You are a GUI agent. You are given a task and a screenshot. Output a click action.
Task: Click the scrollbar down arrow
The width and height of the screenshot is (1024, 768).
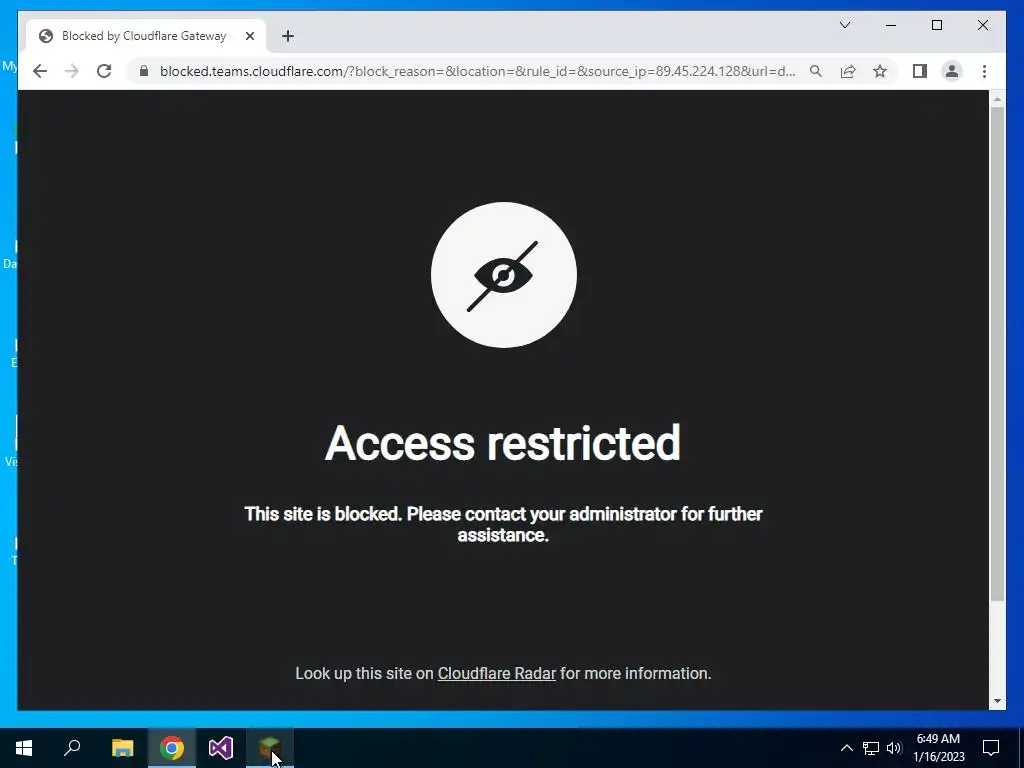tap(997, 701)
